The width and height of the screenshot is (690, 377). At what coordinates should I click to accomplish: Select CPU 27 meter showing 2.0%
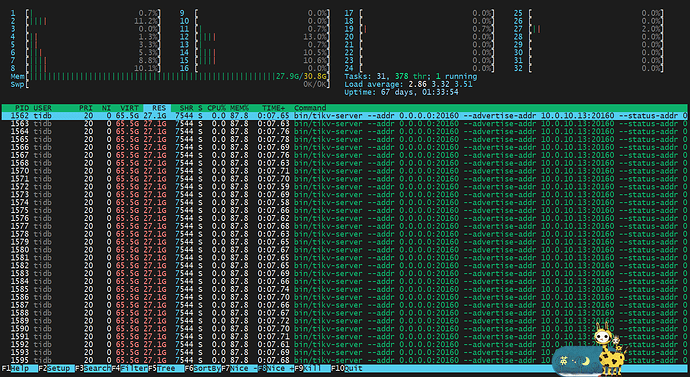(589, 29)
